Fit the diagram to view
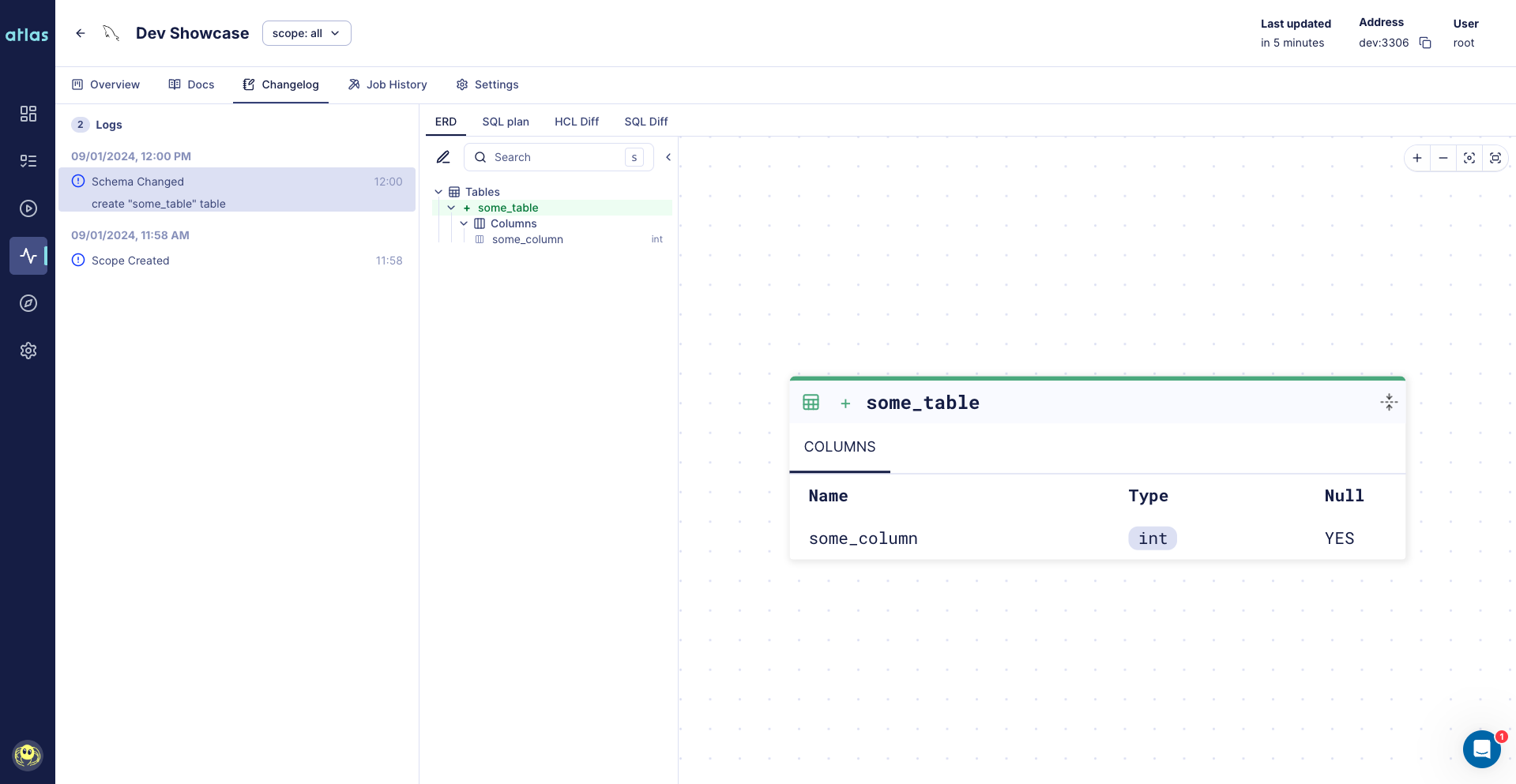The image size is (1516, 784). 1495,158
